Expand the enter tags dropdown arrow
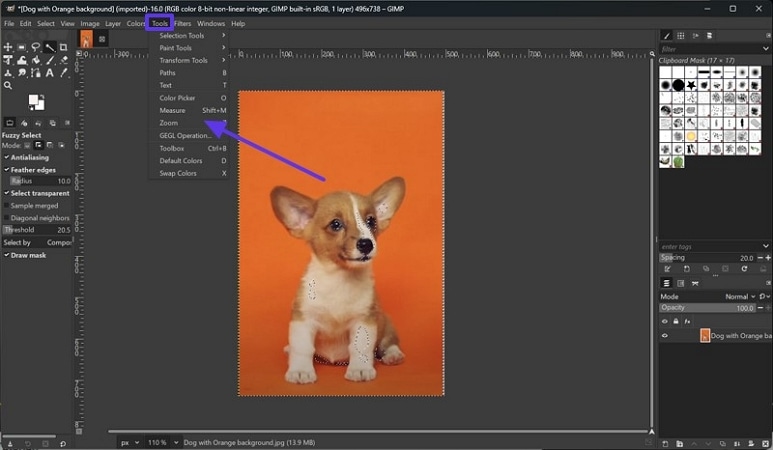Image resolution: width=773 pixels, height=450 pixels. [766, 246]
